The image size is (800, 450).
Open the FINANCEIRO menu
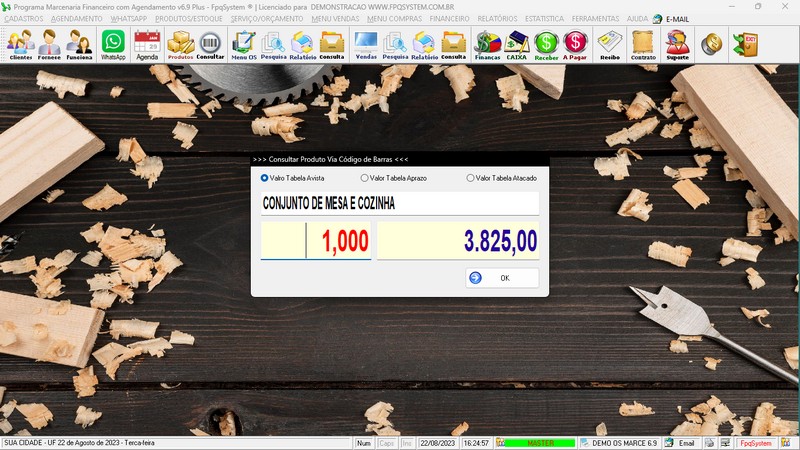coord(449,19)
